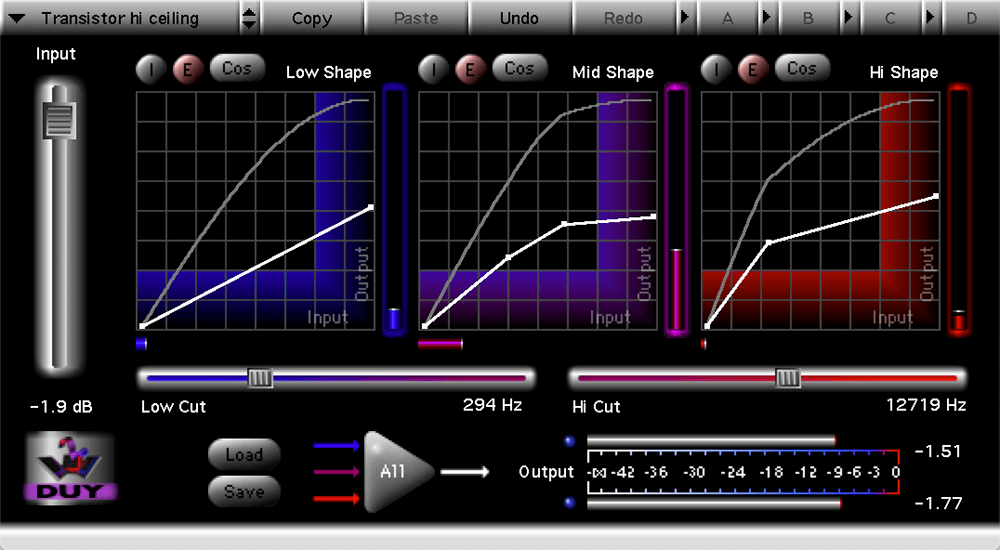Click the red arrow band selector
Screen dimensions: 1000x550
335,496
